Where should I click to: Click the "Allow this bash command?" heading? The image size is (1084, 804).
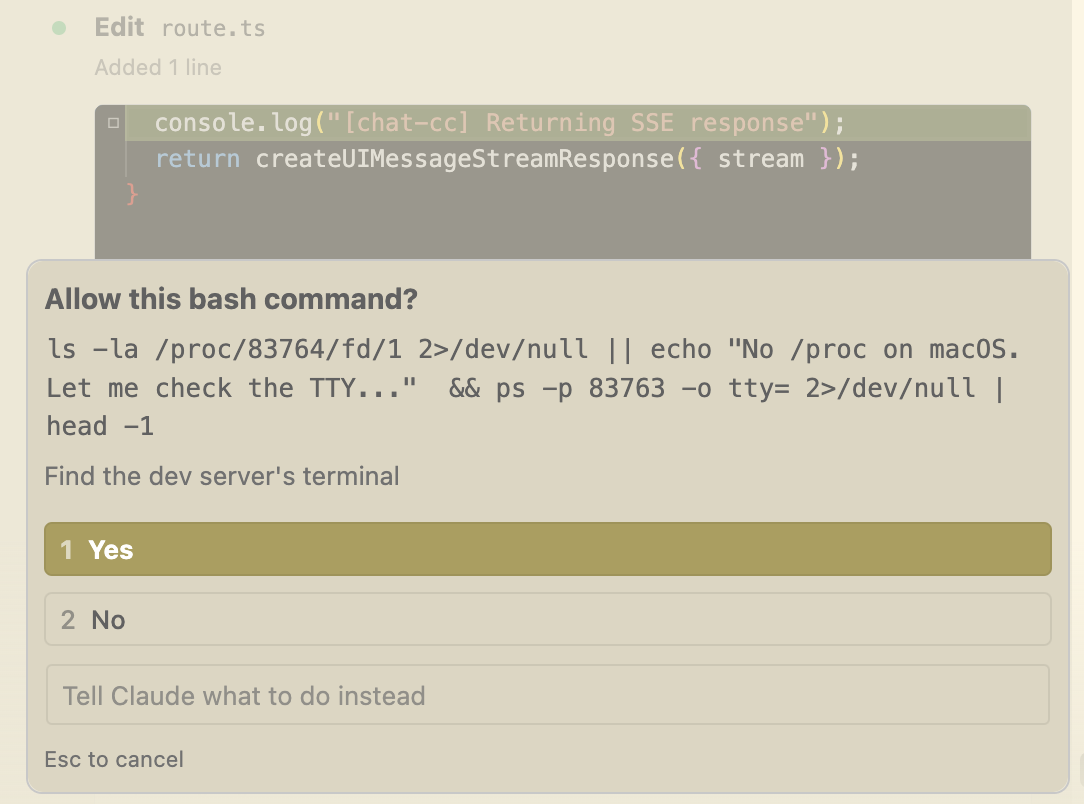coord(231,299)
